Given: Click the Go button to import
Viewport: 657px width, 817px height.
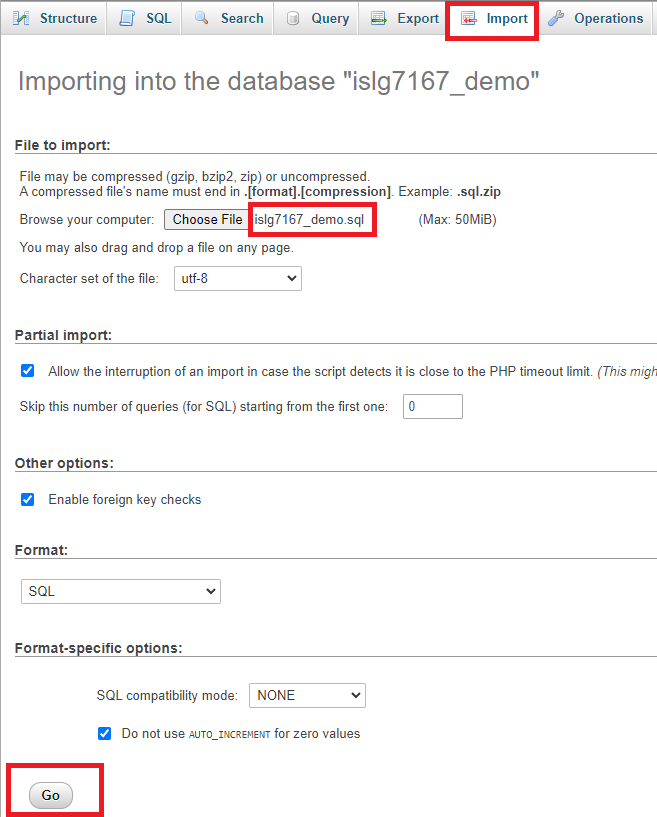Looking at the screenshot, I should coord(51,795).
